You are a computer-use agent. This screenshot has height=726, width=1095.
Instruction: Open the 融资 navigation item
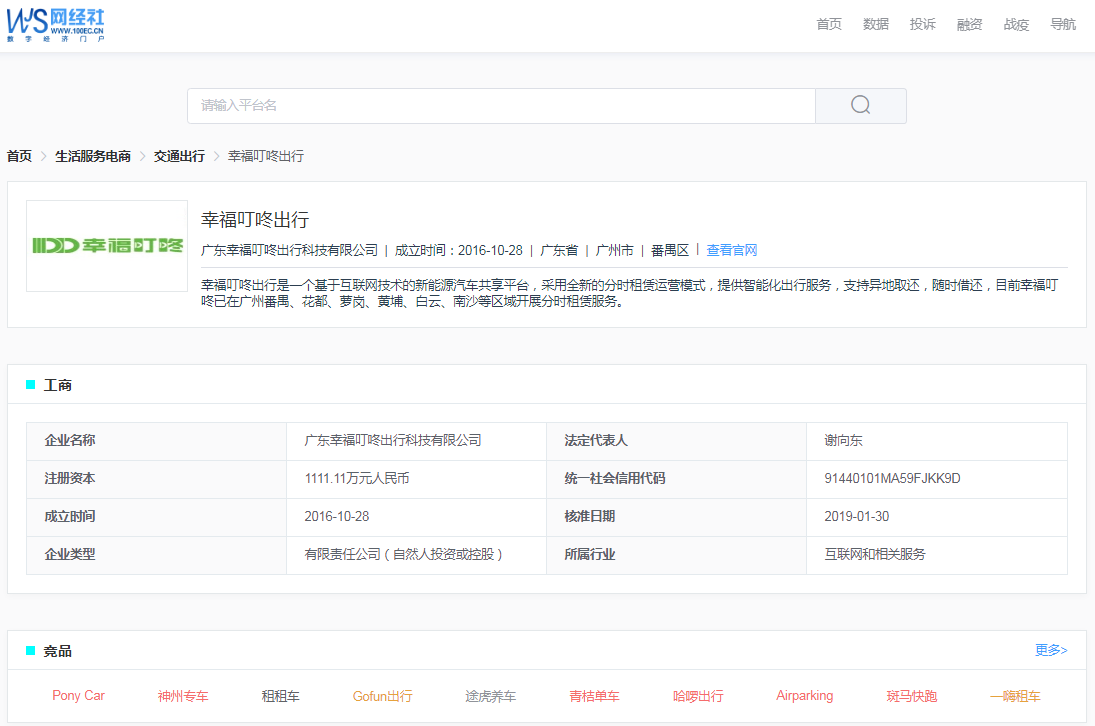[969, 24]
